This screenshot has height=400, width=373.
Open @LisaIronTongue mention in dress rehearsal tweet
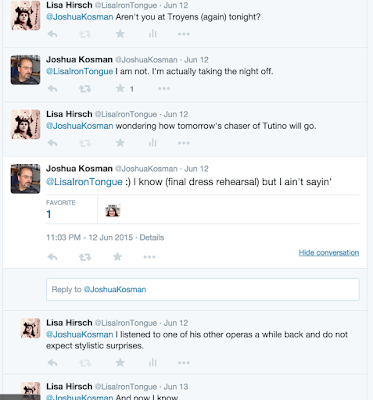click(x=84, y=182)
